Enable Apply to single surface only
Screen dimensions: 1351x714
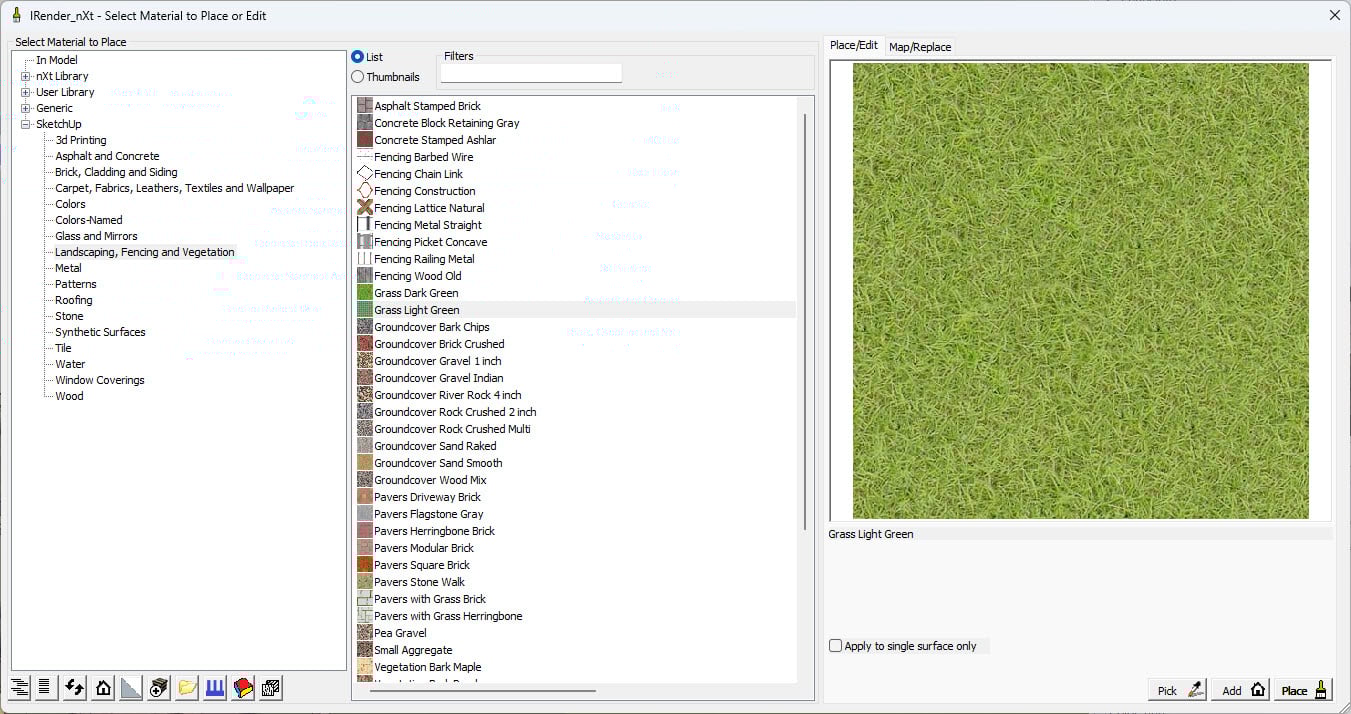coord(836,646)
